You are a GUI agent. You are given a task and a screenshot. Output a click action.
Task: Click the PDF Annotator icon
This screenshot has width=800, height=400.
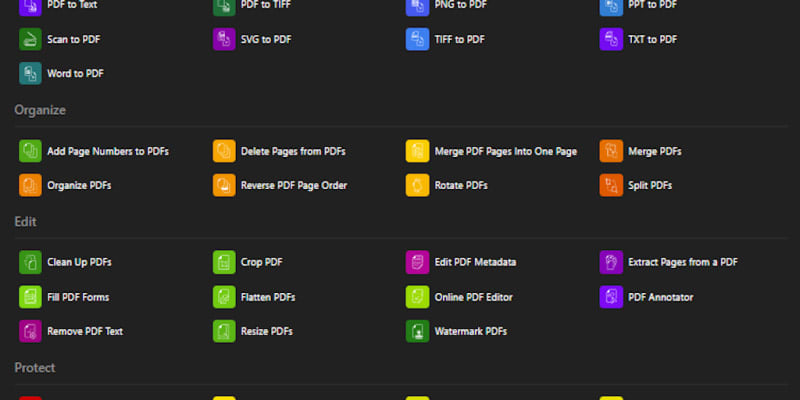[x=611, y=297]
